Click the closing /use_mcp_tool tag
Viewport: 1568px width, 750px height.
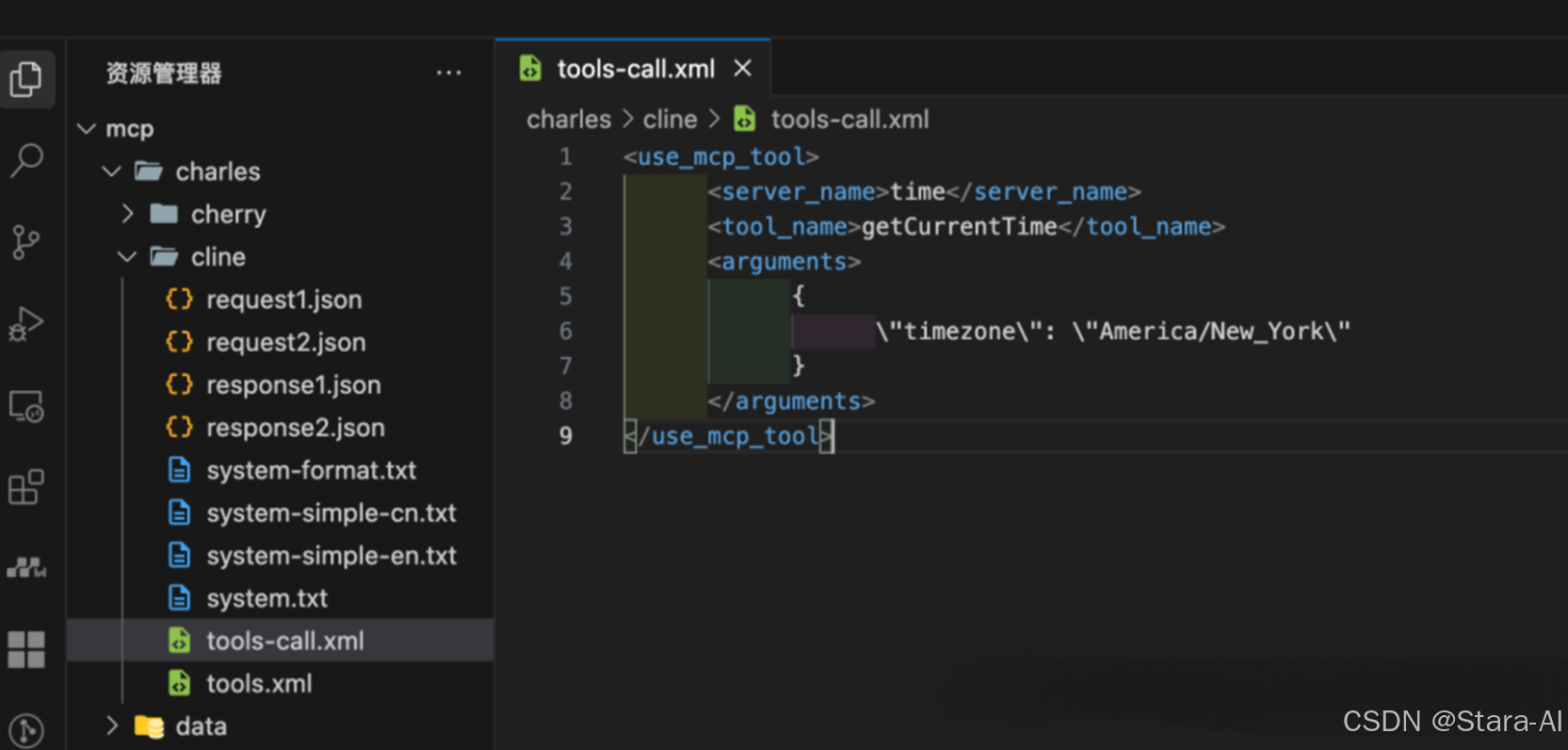pos(728,435)
